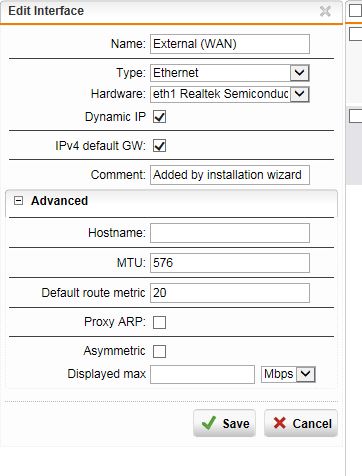The height and width of the screenshot is (476, 362).
Task: Click the Advanced section header label
Action: coord(59,201)
